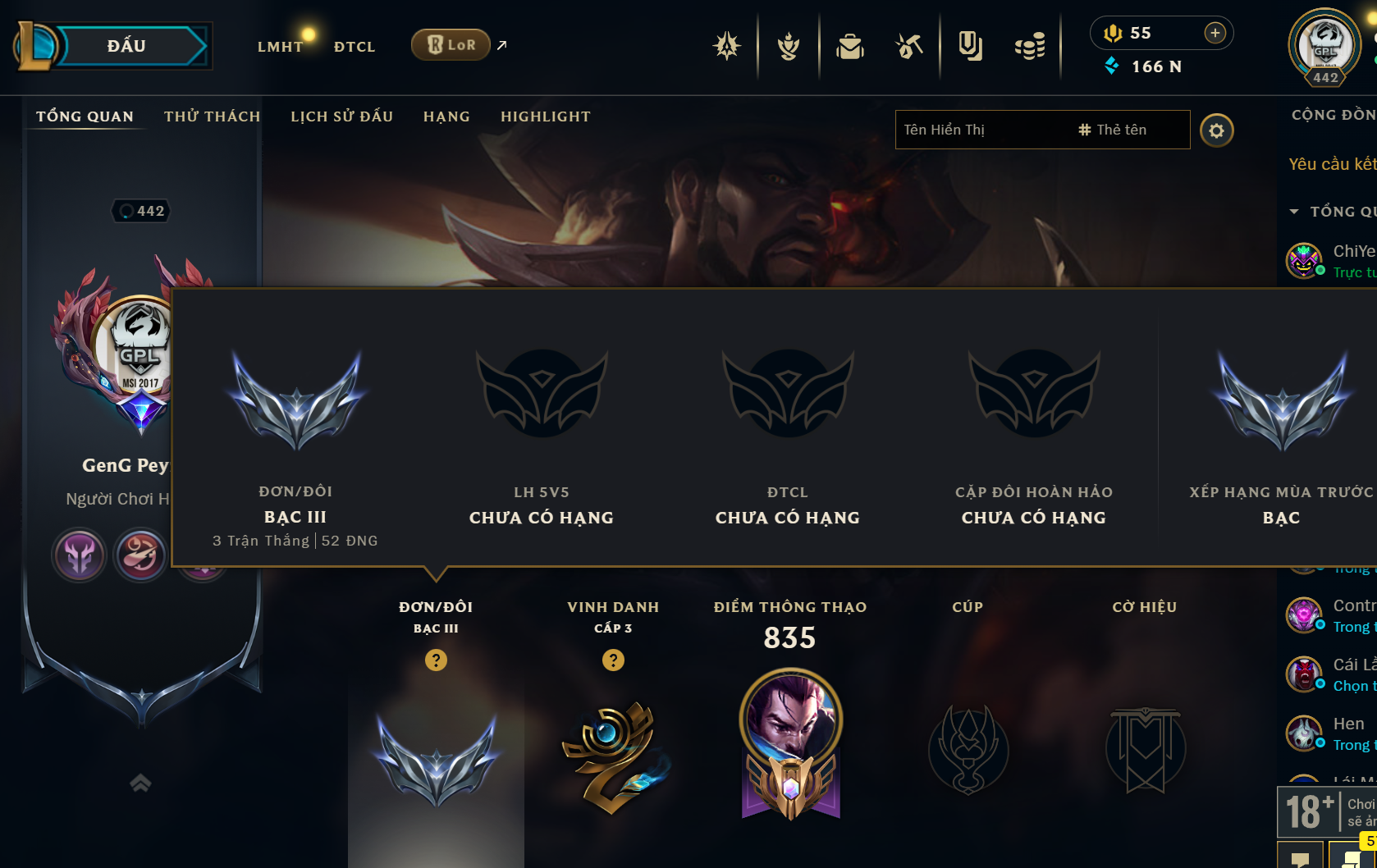The height and width of the screenshot is (868, 1377).
Task: Open the Collection backpack icon
Action: (x=850, y=46)
